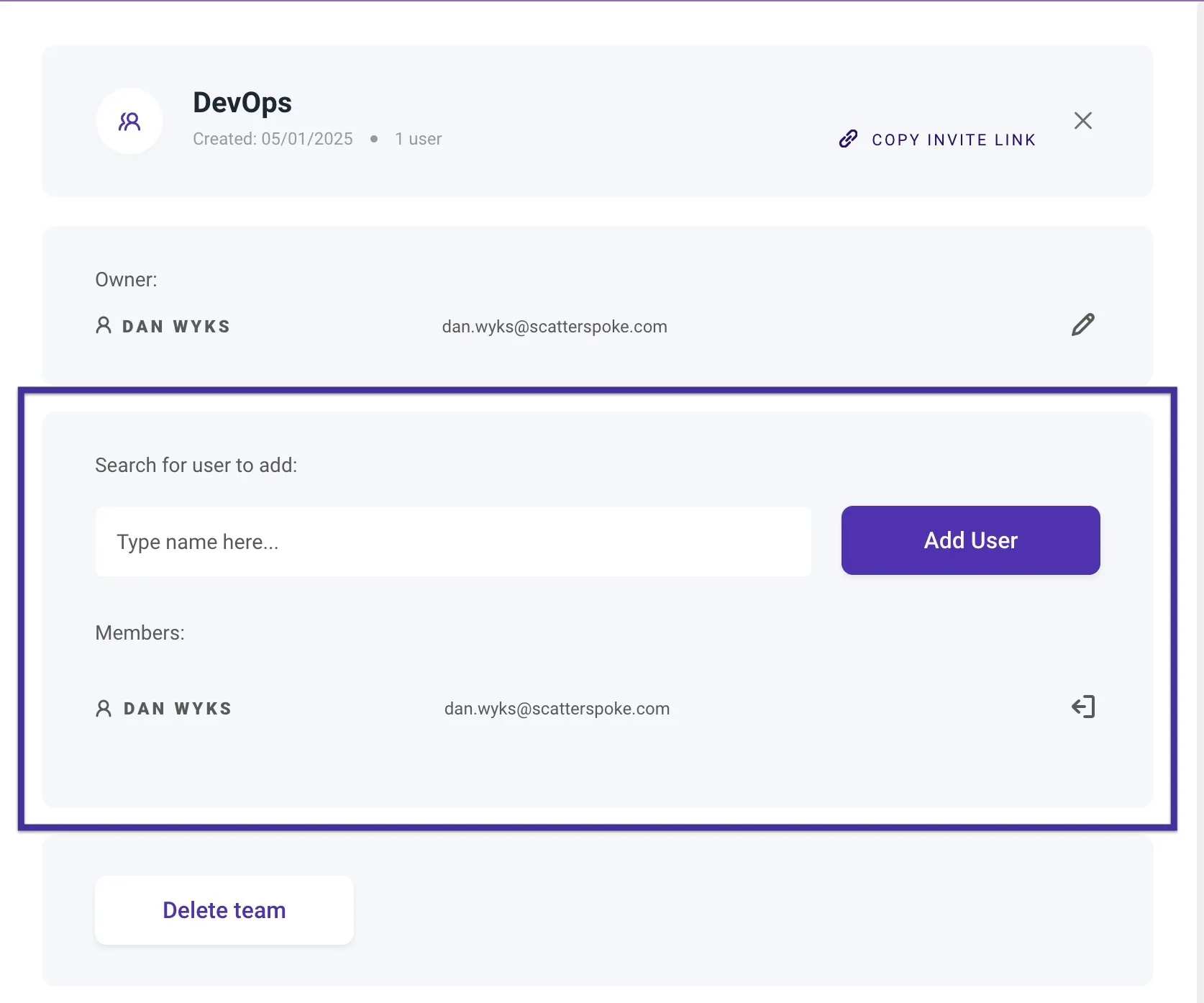Click the '1 user' count text
Screen dimensions: 1204x1003
[418, 139]
